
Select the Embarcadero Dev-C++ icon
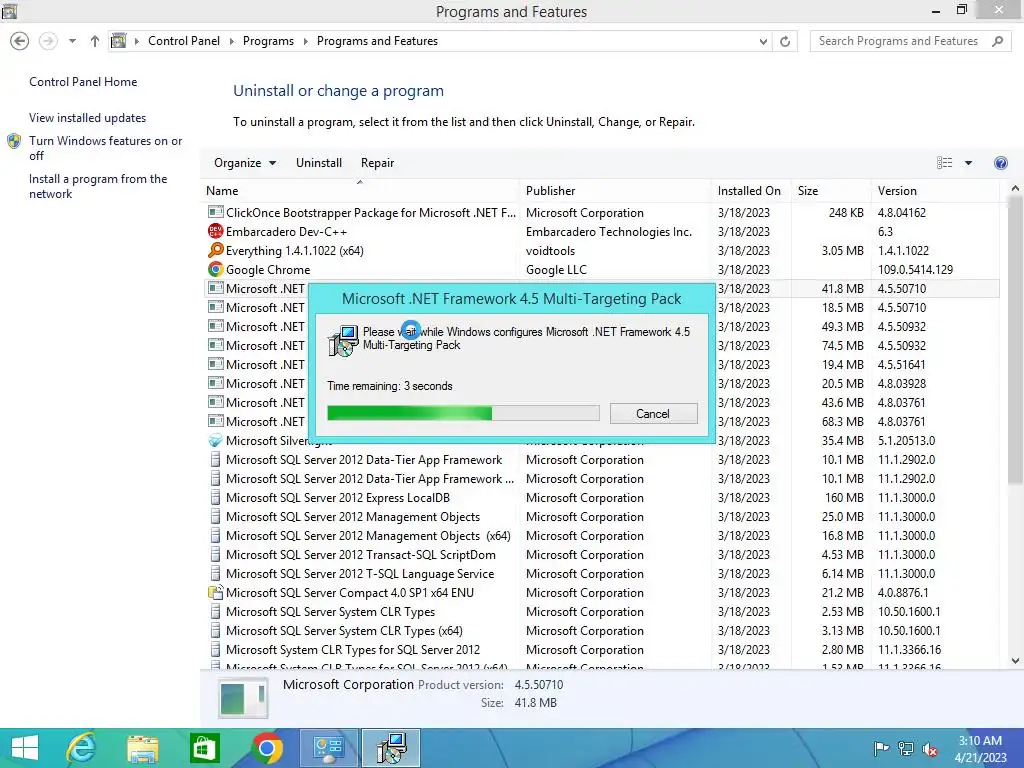coord(216,231)
